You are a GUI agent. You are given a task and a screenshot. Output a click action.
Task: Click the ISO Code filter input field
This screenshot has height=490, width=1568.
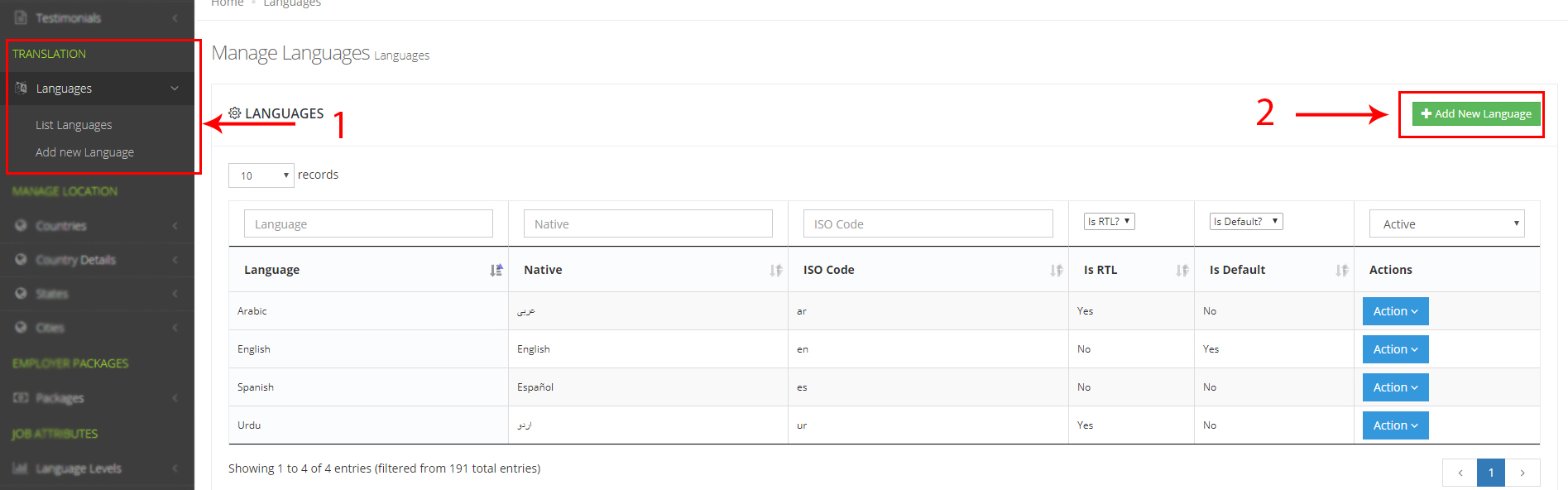(x=928, y=223)
